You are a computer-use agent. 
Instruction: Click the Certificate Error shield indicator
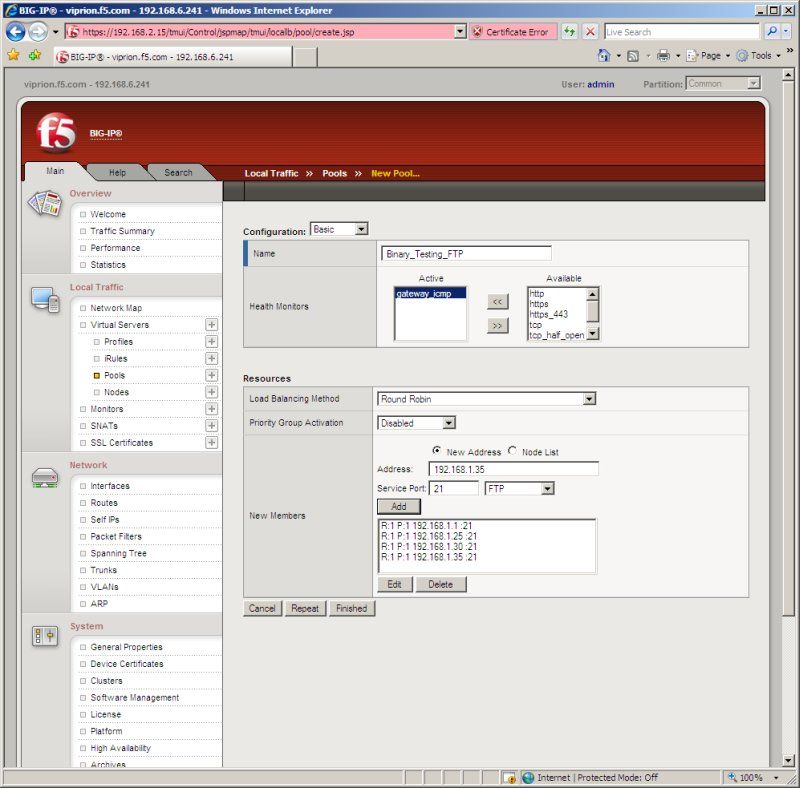click(512, 32)
